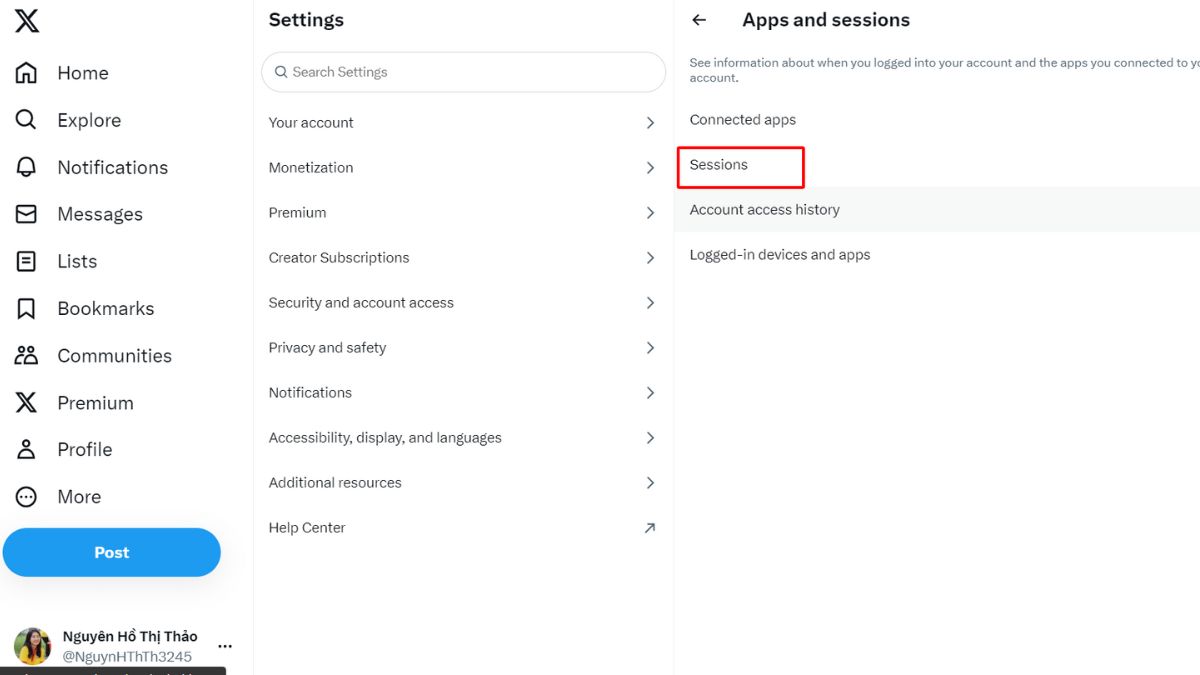Open Explore via the magnifier icon
Viewport: 1200px width, 675px height.
pos(26,120)
